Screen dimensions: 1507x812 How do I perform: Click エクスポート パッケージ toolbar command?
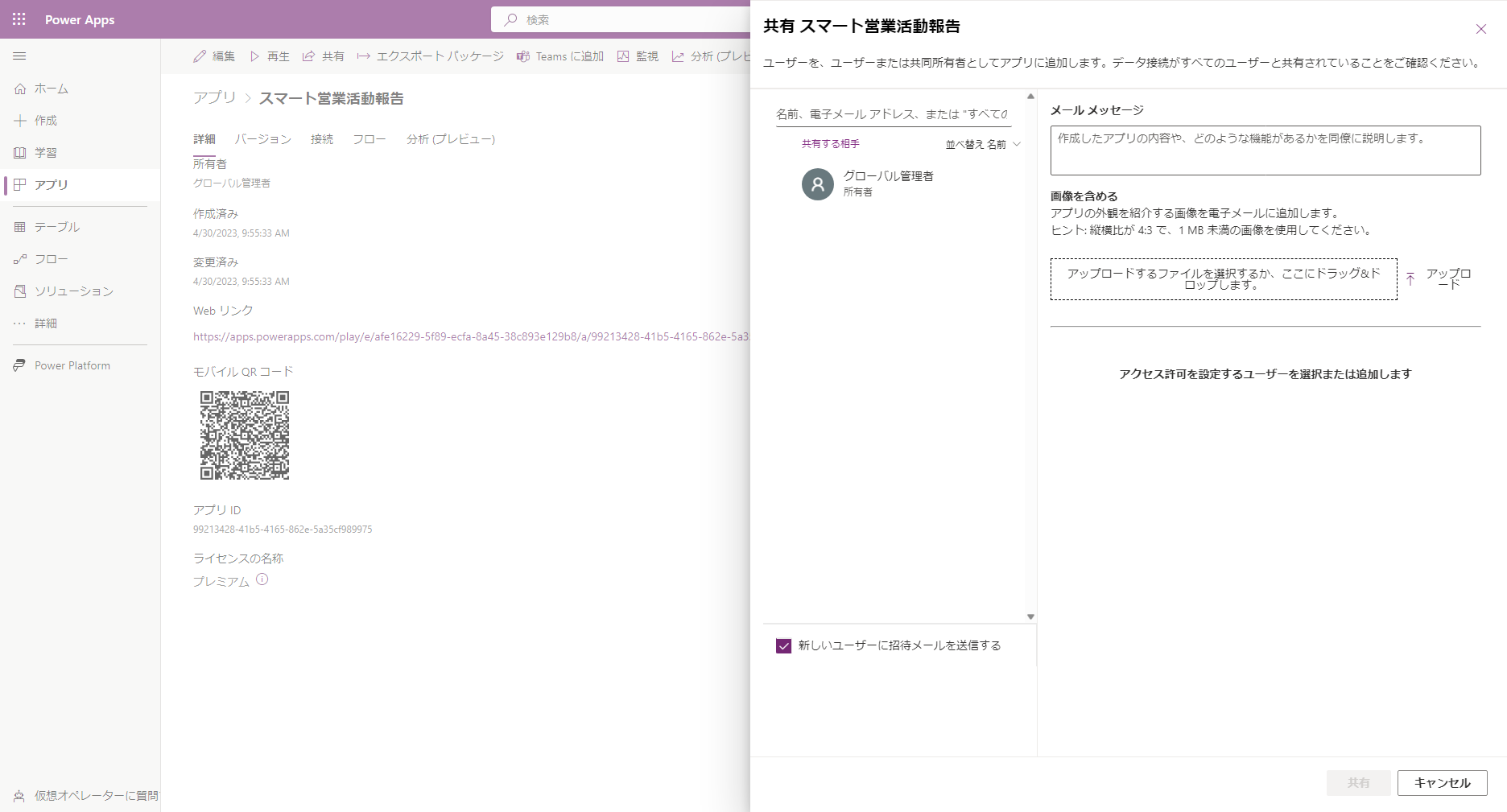tap(431, 56)
